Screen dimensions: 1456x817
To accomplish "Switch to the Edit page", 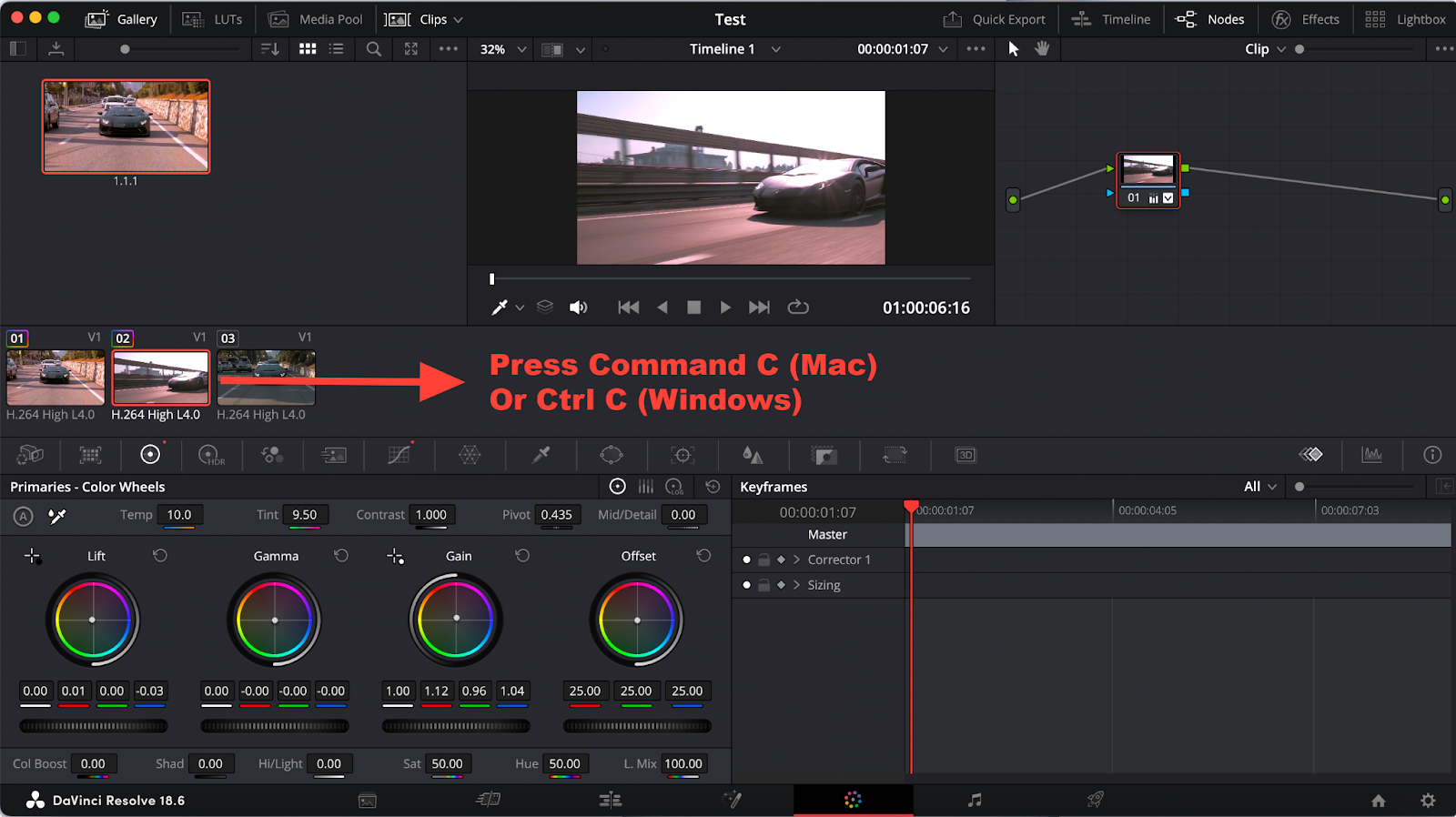I will pyautogui.click(x=610, y=800).
